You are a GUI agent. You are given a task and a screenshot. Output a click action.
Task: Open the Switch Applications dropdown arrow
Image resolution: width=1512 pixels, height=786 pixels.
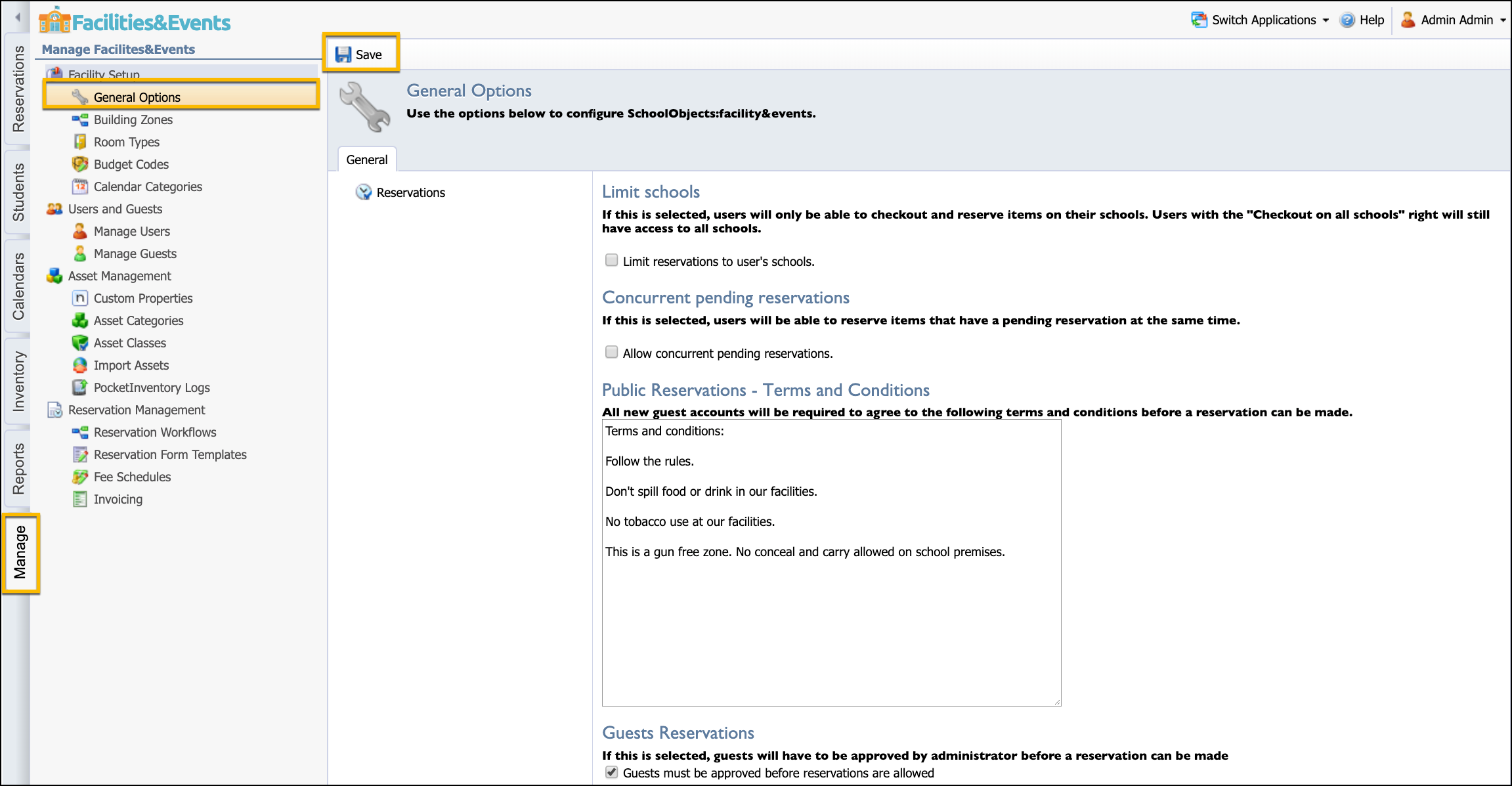coord(1326,20)
